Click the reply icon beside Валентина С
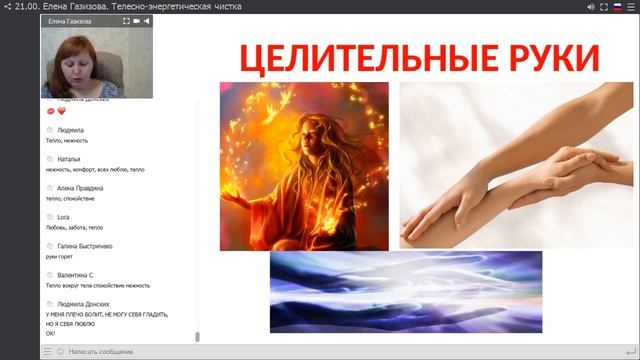 click(x=50, y=275)
